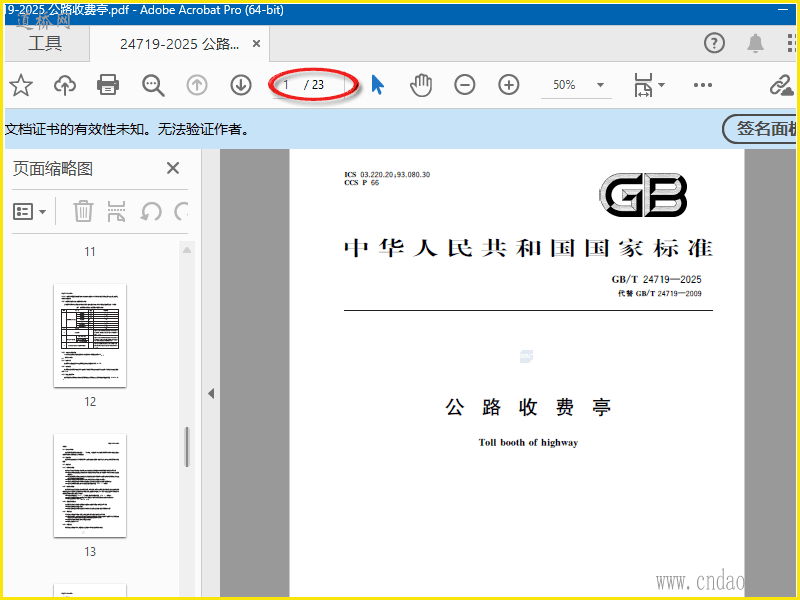Go to next page arrow
800x600 pixels.
(241, 85)
